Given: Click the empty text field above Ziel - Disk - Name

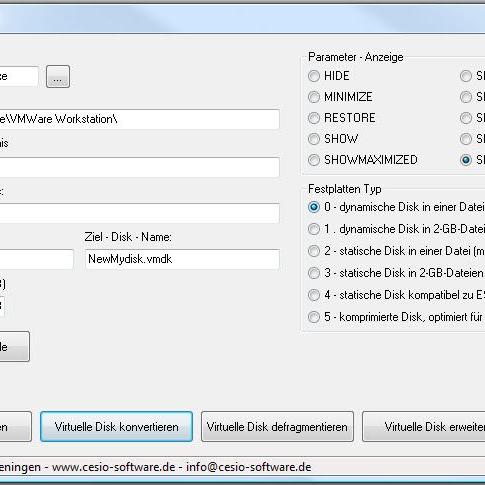Looking at the screenshot, I should [x=139, y=213].
